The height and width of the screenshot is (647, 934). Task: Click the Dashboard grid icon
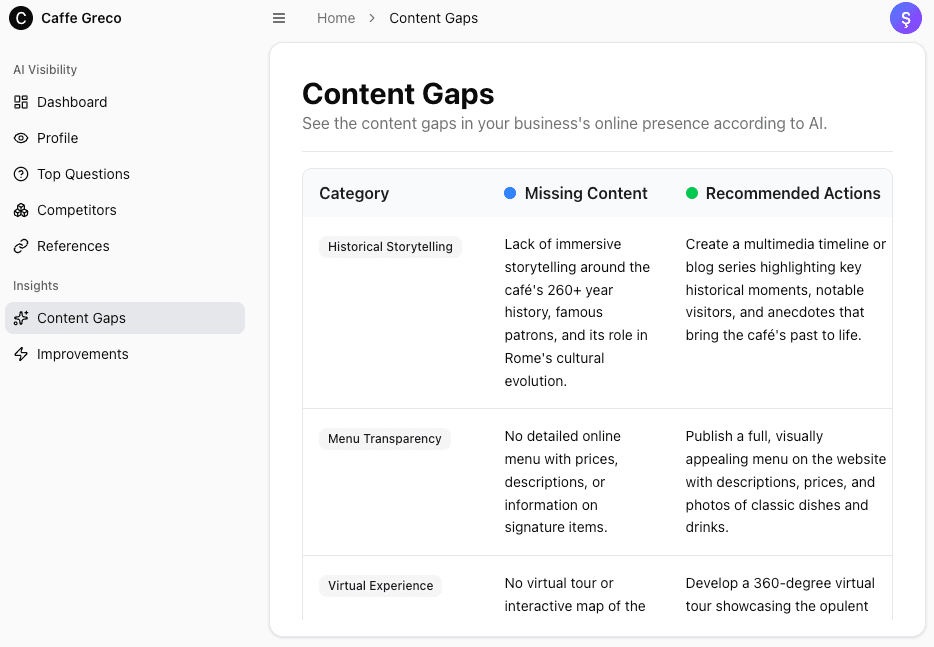[21, 102]
